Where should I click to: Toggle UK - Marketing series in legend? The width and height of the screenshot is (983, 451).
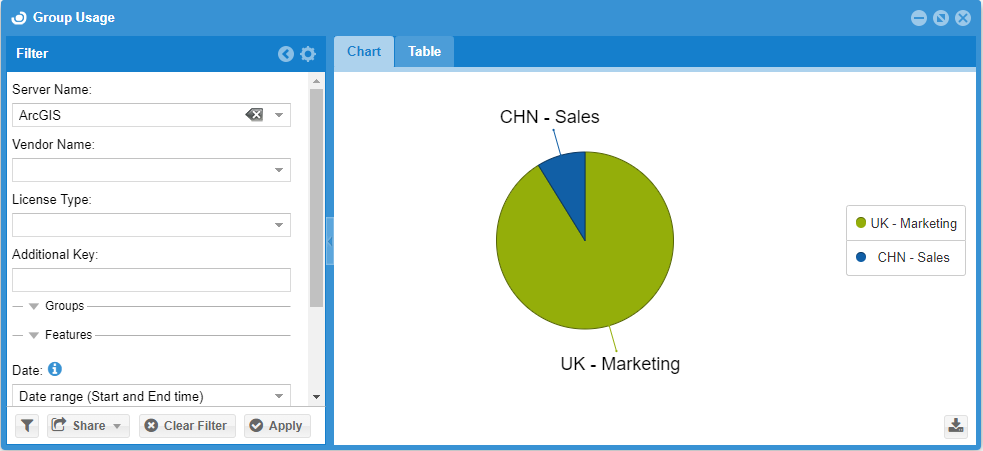[x=905, y=224]
